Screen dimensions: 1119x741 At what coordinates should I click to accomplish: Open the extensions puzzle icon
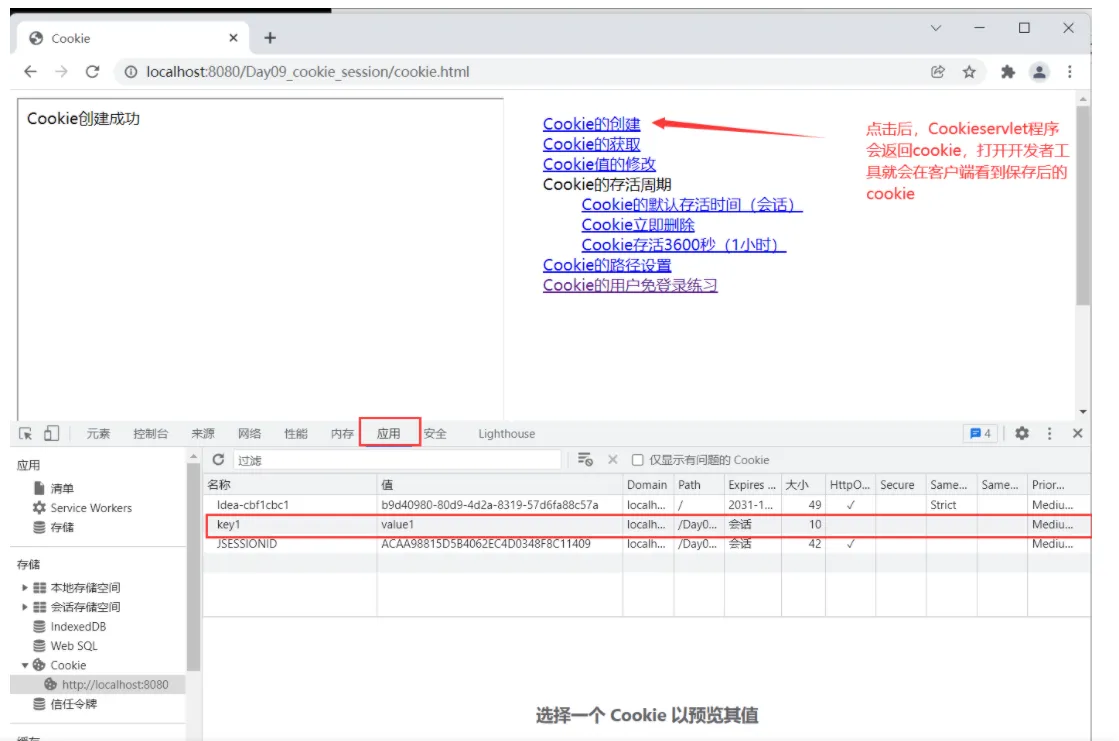1008,71
